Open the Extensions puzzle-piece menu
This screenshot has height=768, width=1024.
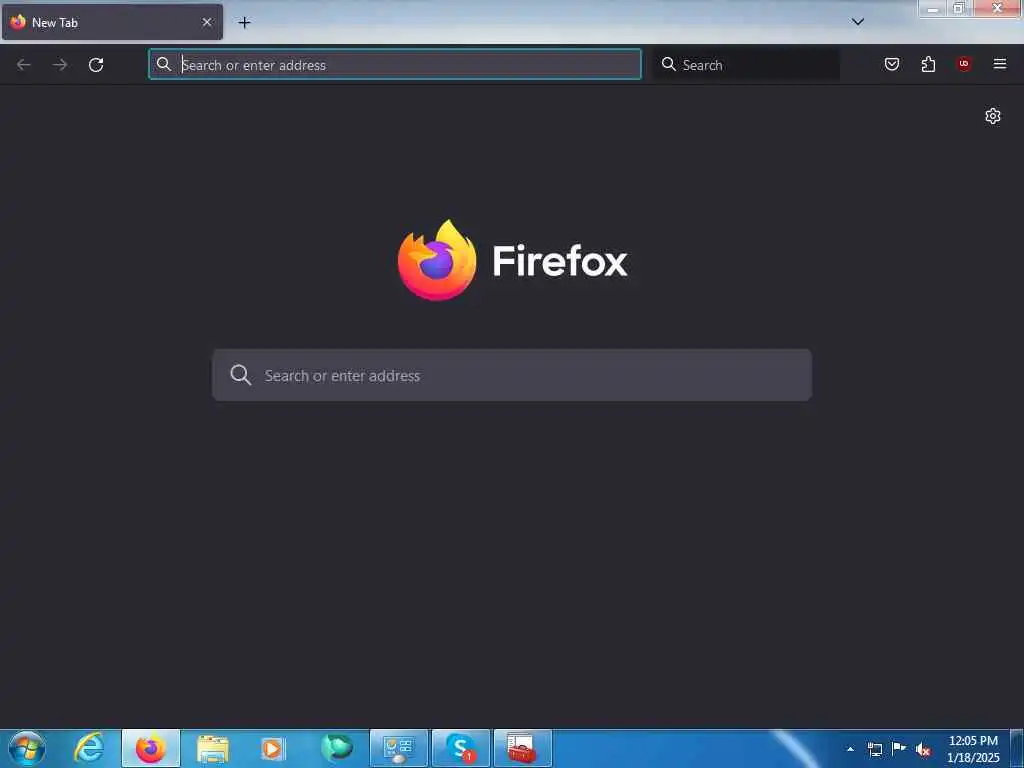pyautogui.click(x=928, y=64)
